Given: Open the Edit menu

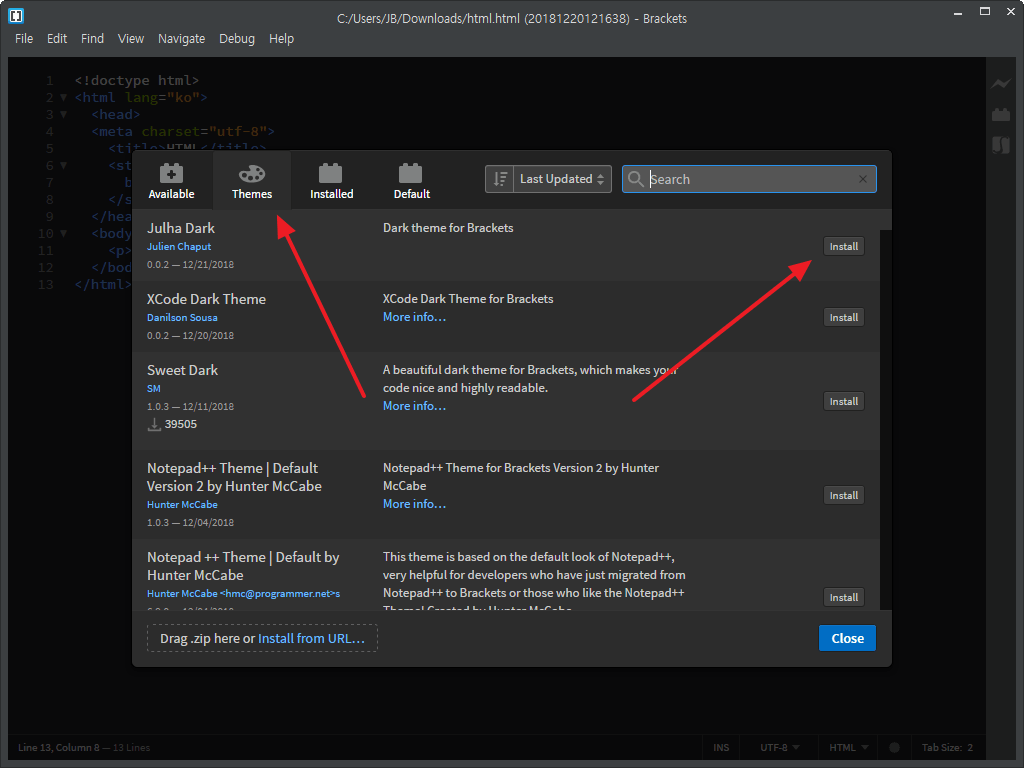Looking at the screenshot, I should 57,39.
